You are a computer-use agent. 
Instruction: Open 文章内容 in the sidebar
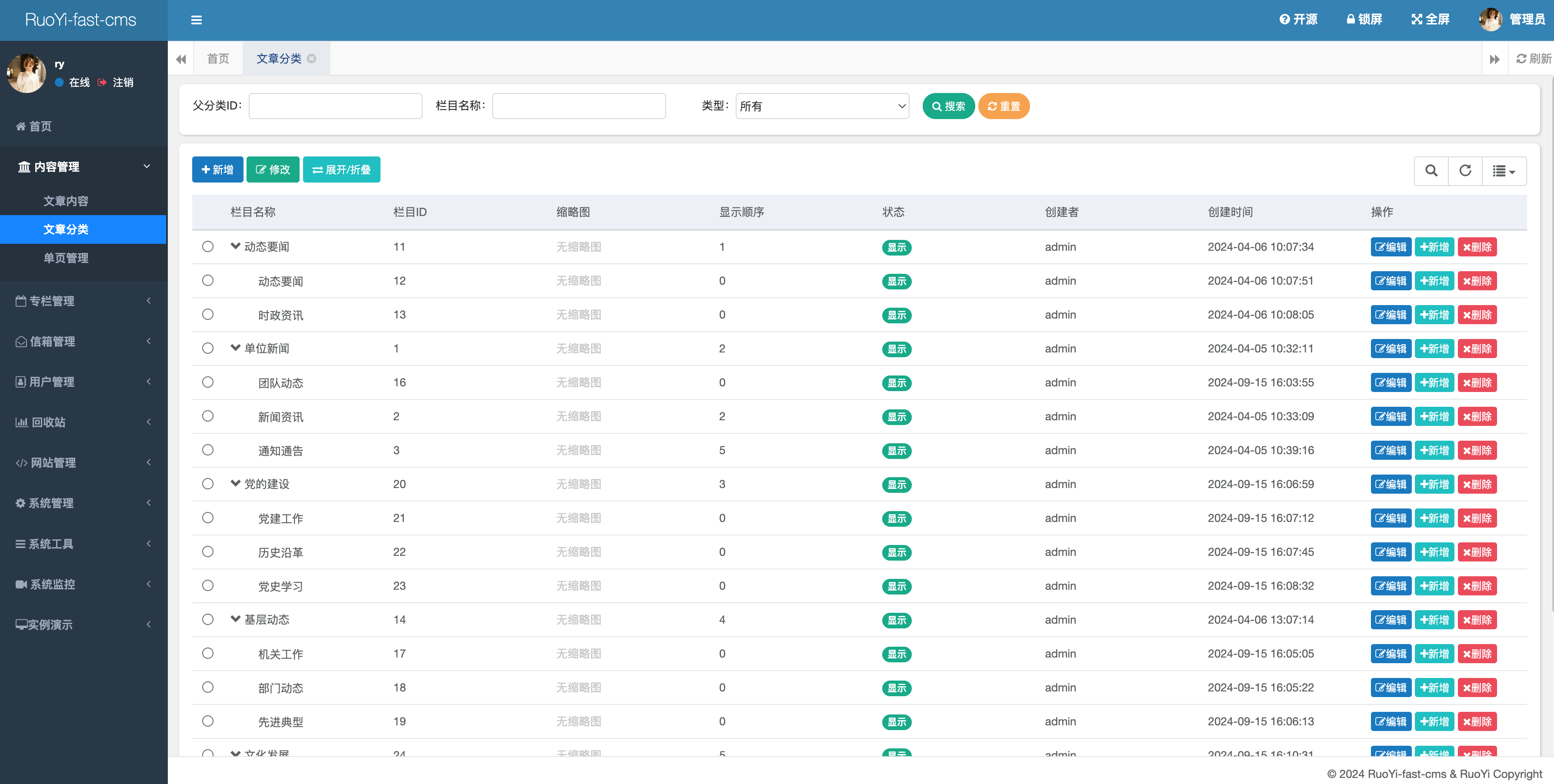point(66,201)
